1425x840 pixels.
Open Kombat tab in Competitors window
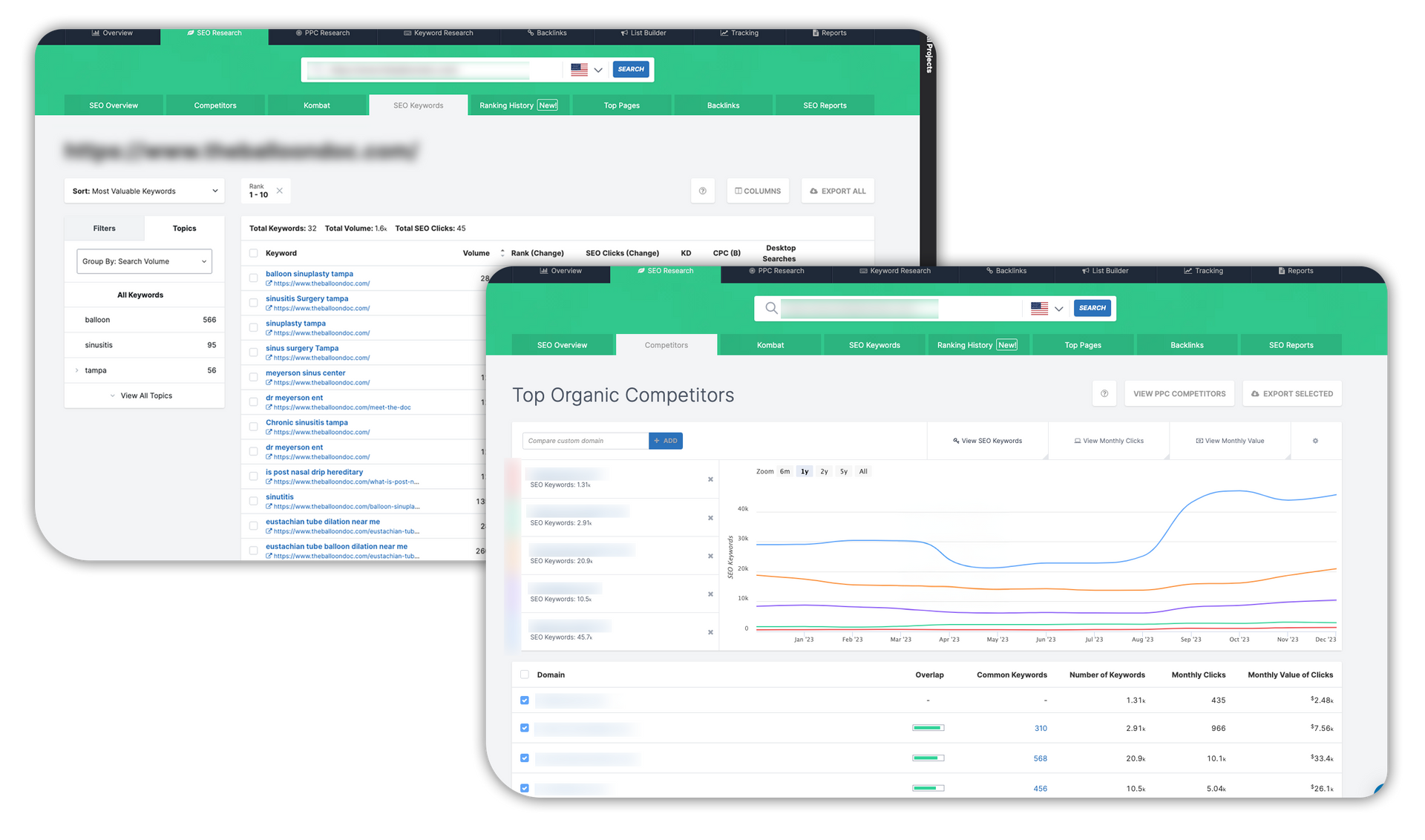point(770,345)
